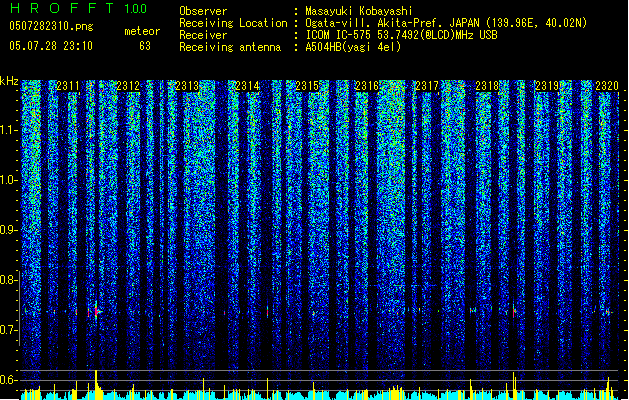Click the Receiving Location label
This screenshot has width=629, height=400.
(x=233, y=23)
